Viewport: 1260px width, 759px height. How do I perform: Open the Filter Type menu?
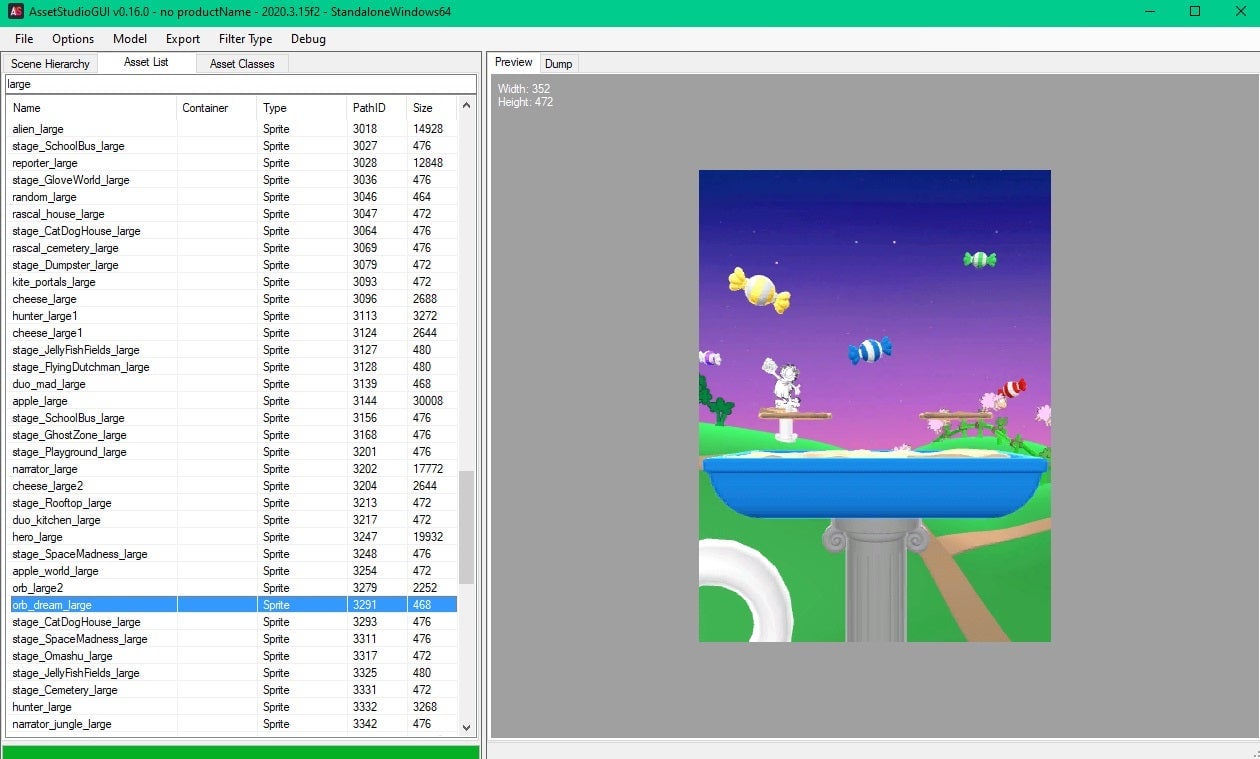(245, 39)
